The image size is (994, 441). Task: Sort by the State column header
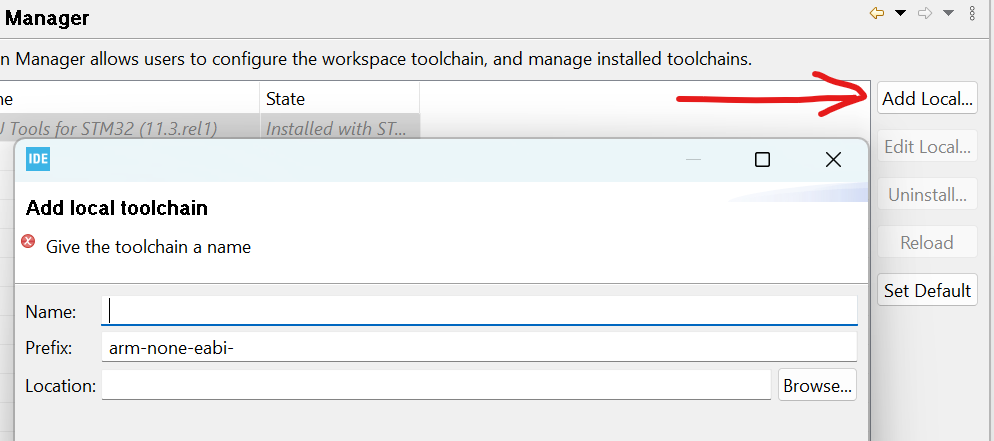pyautogui.click(x=339, y=98)
